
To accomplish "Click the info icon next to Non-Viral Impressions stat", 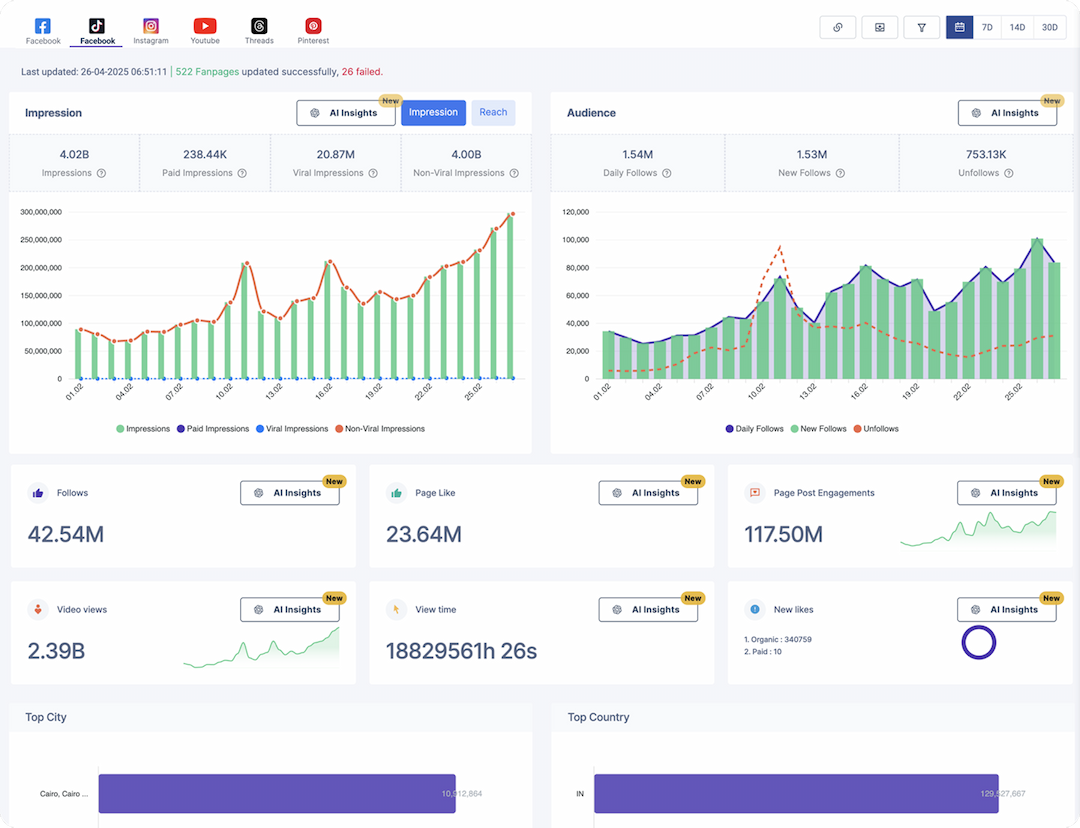I will point(514,173).
